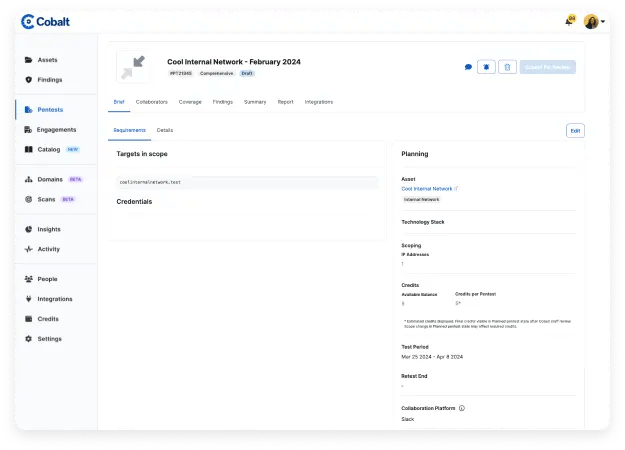Open the Integrations tab
This screenshot has height=450, width=625.
pos(318,102)
